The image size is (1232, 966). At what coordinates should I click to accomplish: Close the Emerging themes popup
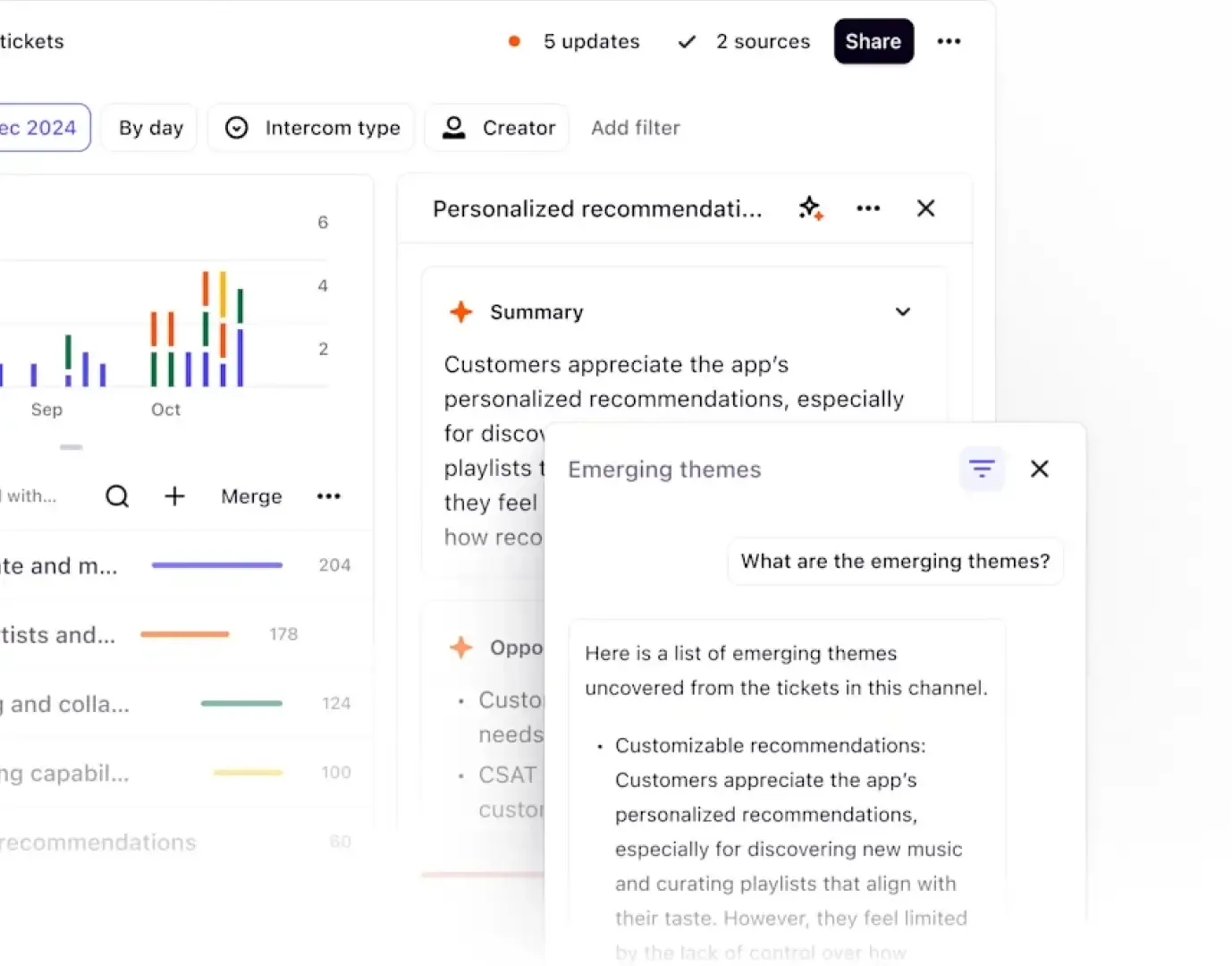tap(1039, 469)
